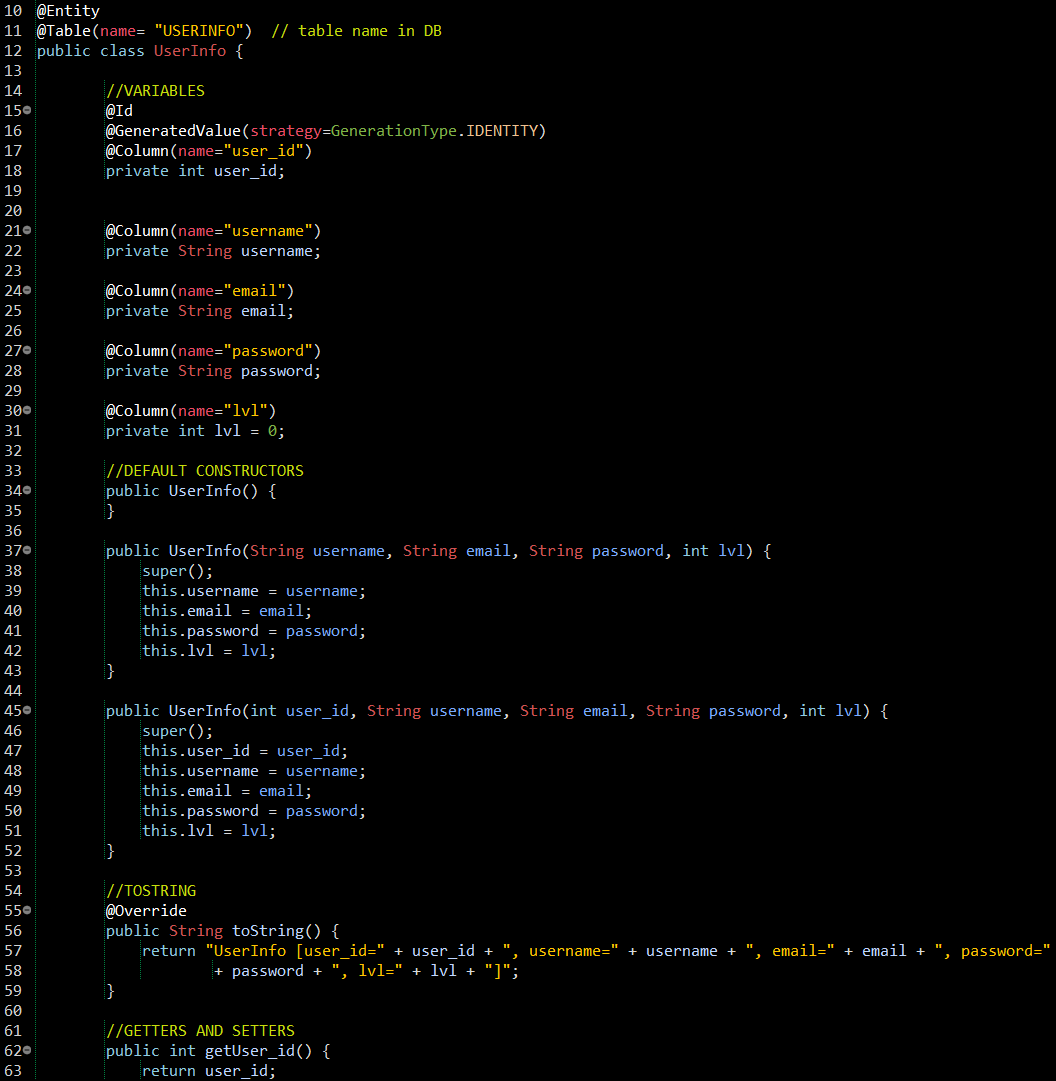Screen dimensions: 1056x1081
Task: Click 'this.lvl = lvl;' on line 42
Action: click(x=209, y=651)
